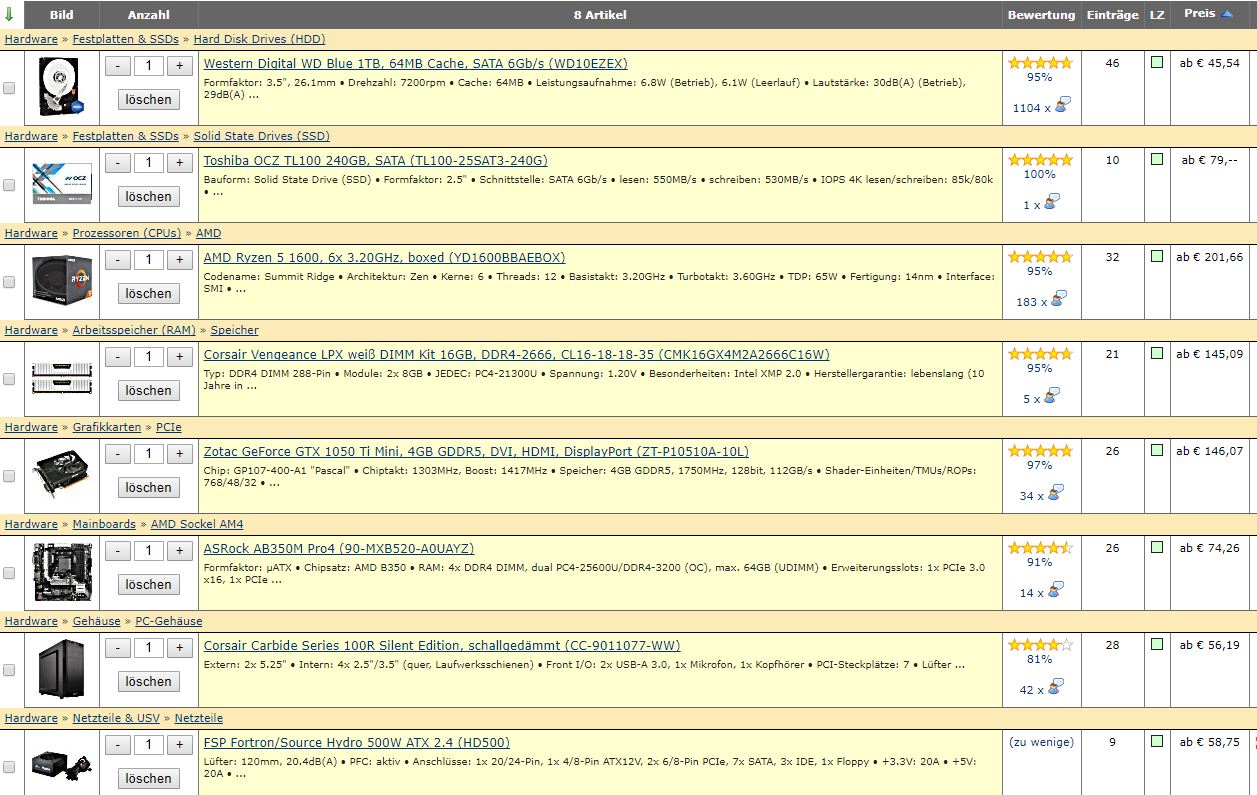
Task: Decrease quantity of ASRock AB350M Pro4
Action: (118, 551)
